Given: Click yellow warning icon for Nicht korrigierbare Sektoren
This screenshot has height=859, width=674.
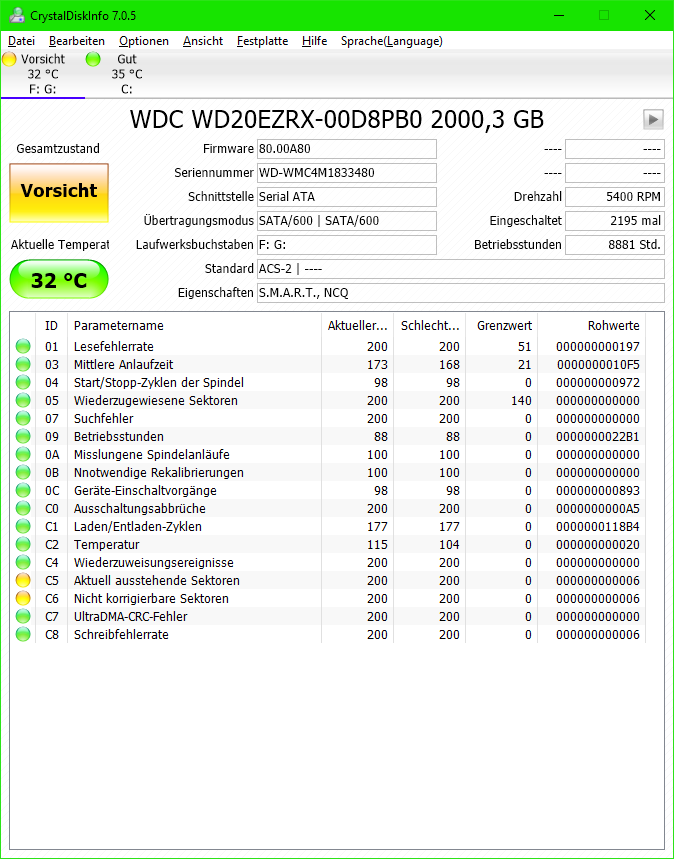Looking at the screenshot, I should coord(23,598).
